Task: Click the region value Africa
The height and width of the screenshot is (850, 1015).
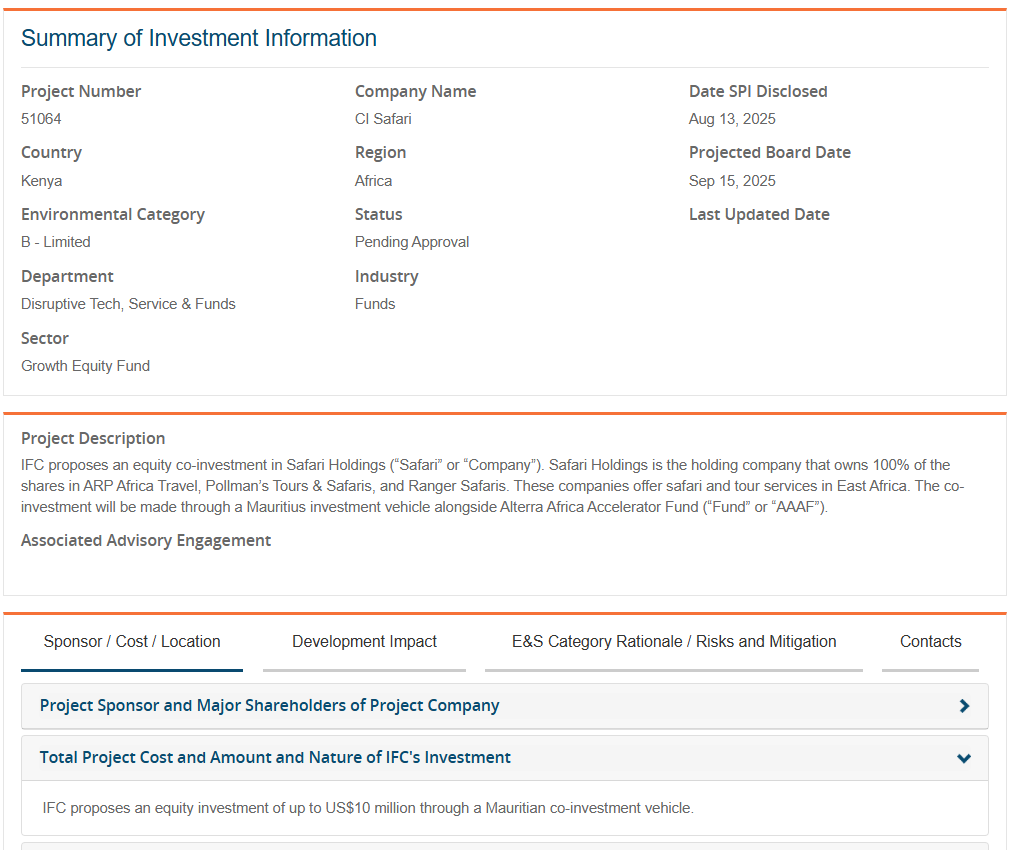Action: [374, 181]
